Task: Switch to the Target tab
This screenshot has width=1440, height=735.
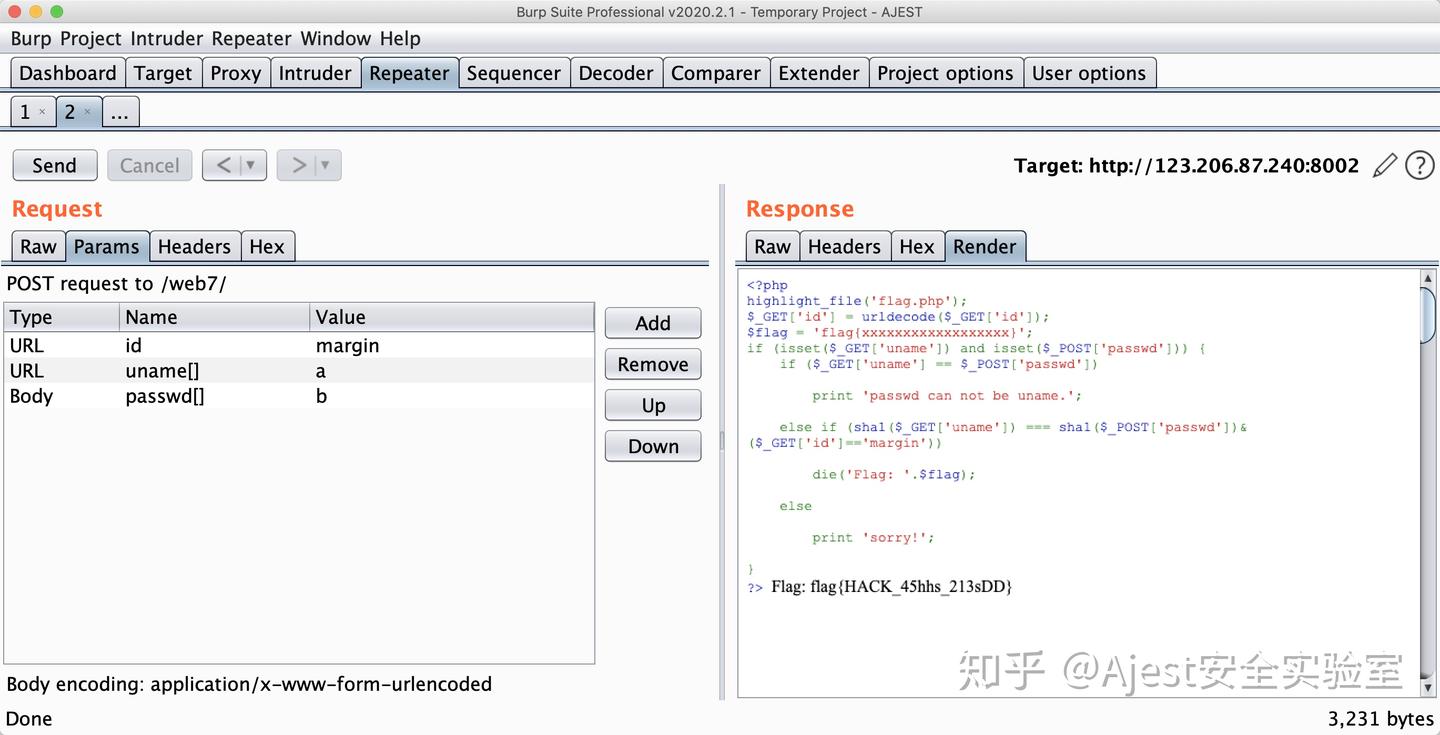Action: pyautogui.click(x=163, y=73)
